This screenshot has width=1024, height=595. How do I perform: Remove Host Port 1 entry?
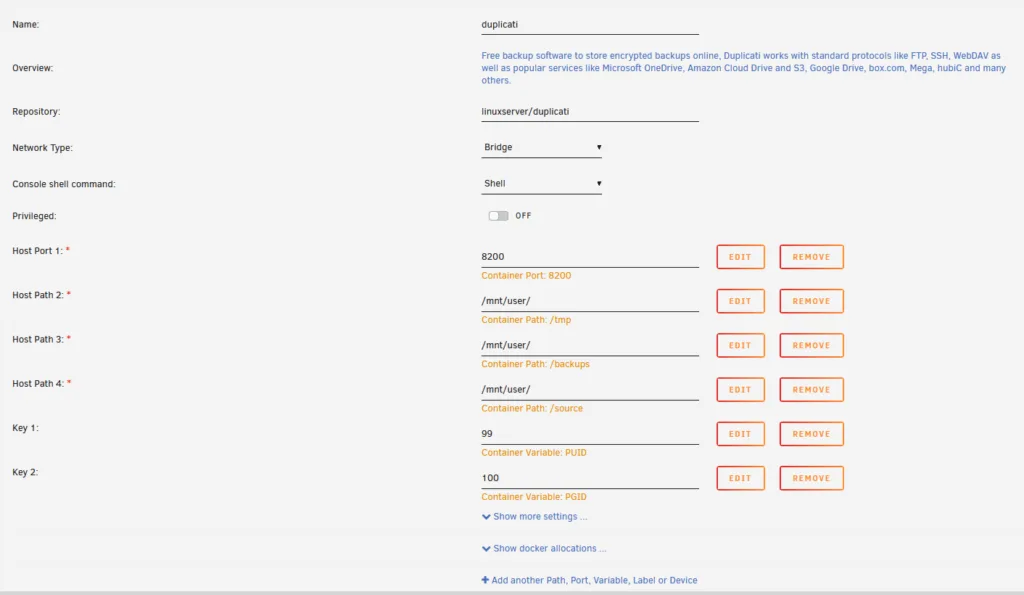tap(811, 257)
